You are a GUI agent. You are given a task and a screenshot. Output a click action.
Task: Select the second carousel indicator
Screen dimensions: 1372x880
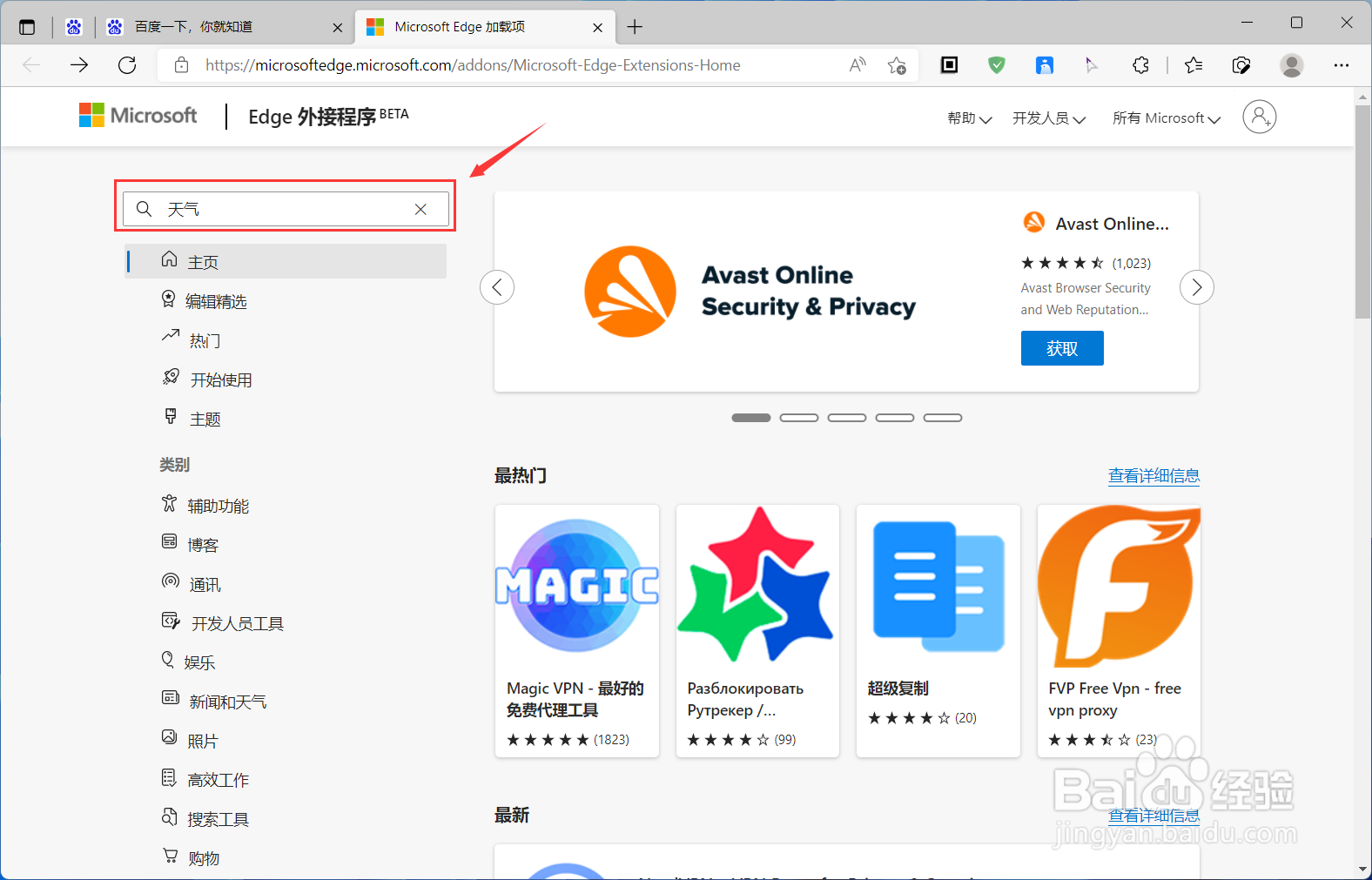click(x=799, y=418)
